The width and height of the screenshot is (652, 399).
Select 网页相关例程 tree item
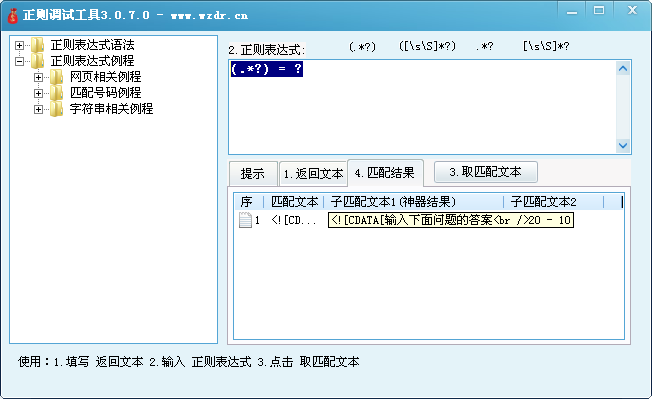(106, 77)
